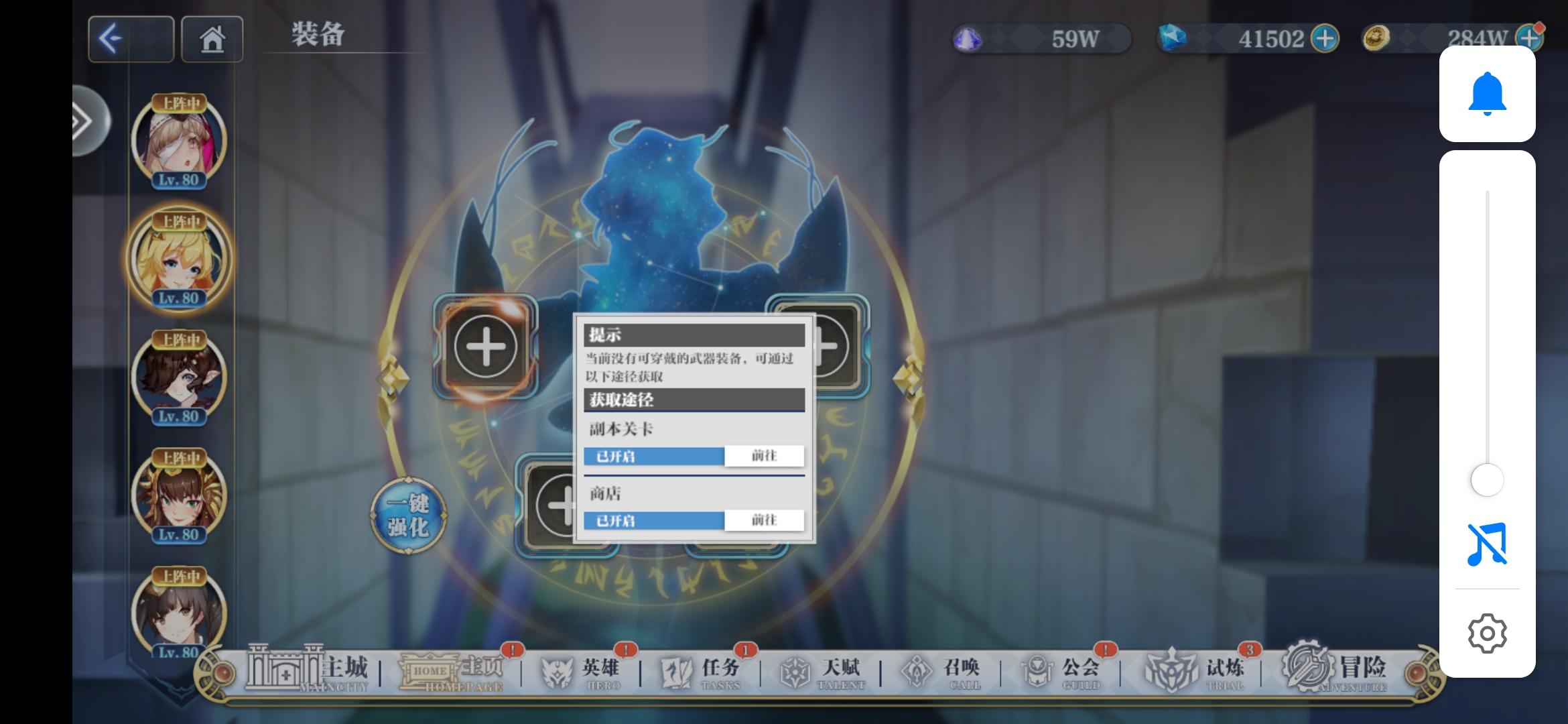Click the empty left equipment slot
Viewport: 1568px width, 724px height.
point(485,347)
